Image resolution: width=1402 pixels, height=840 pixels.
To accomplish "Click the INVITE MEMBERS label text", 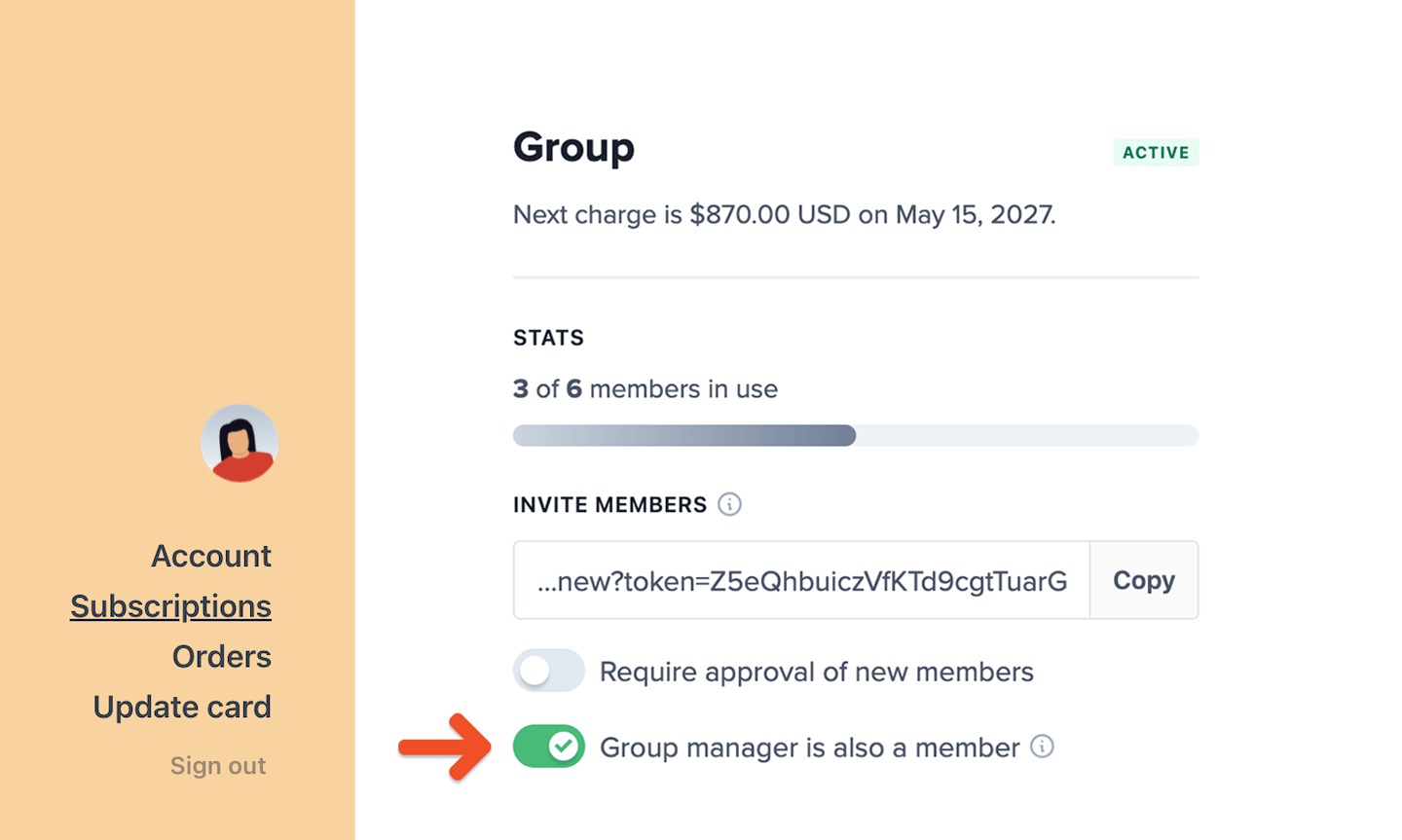I will [609, 505].
